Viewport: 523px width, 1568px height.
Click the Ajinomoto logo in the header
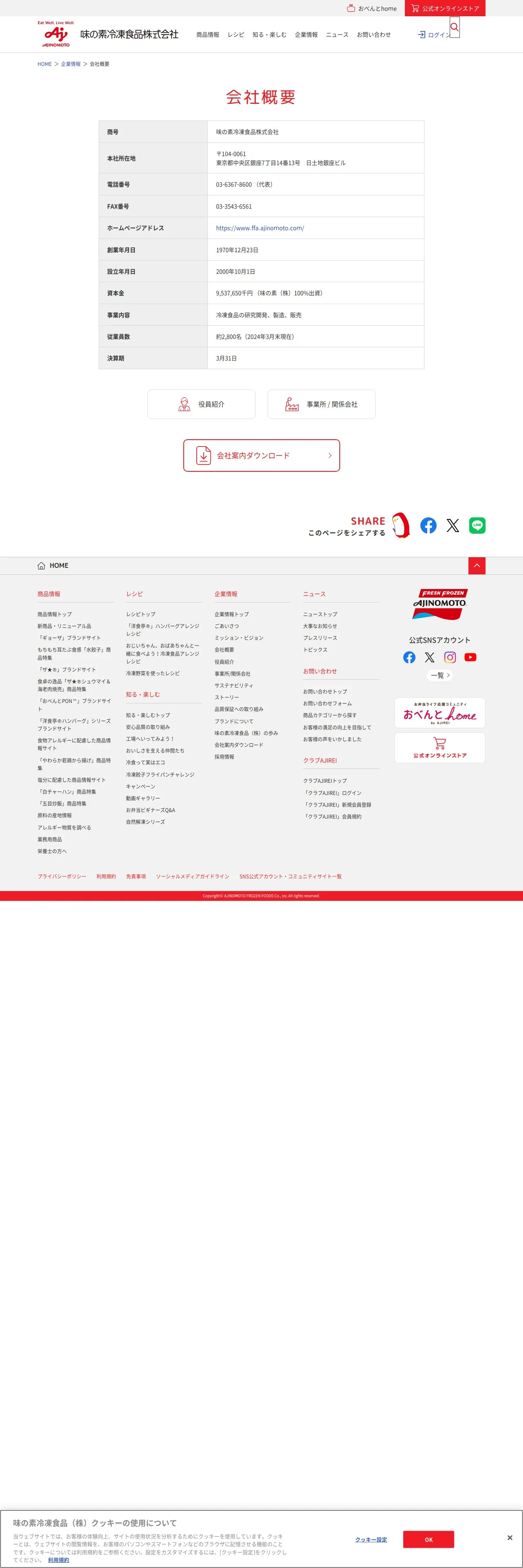click(x=56, y=34)
